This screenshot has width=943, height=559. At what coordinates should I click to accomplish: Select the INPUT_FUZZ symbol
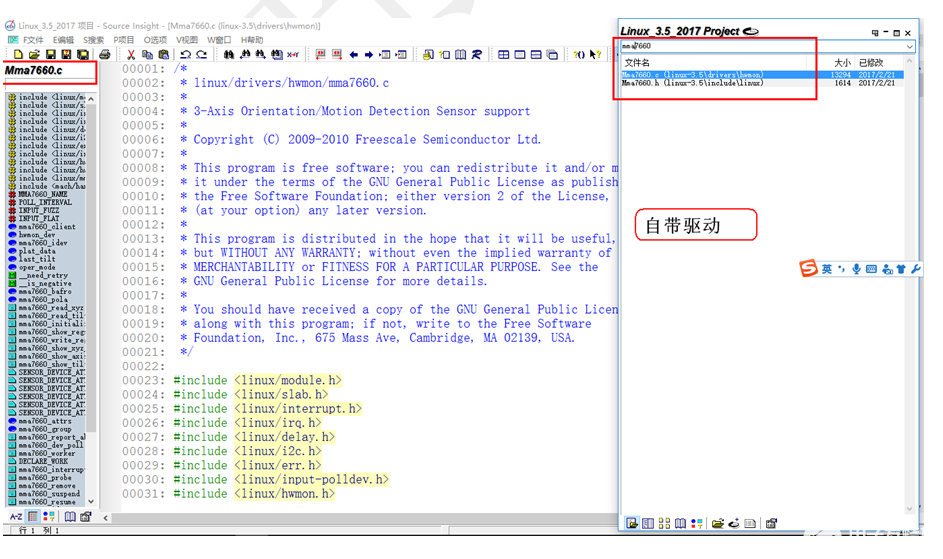pos(39,211)
